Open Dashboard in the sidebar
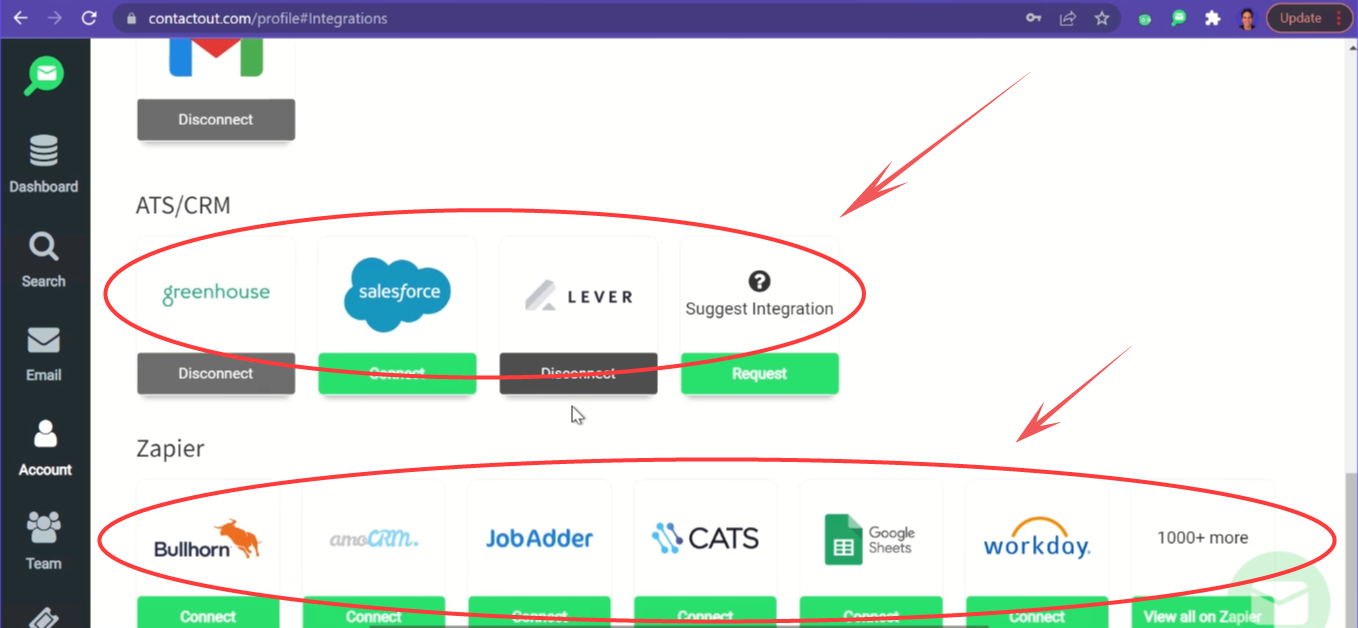Screen dimensions: 1358x628 pos(44,166)
